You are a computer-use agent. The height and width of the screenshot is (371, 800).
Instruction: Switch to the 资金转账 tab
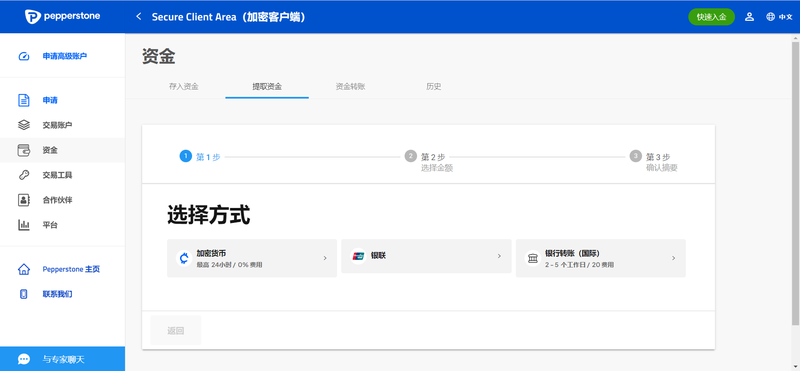pos(350,87)
